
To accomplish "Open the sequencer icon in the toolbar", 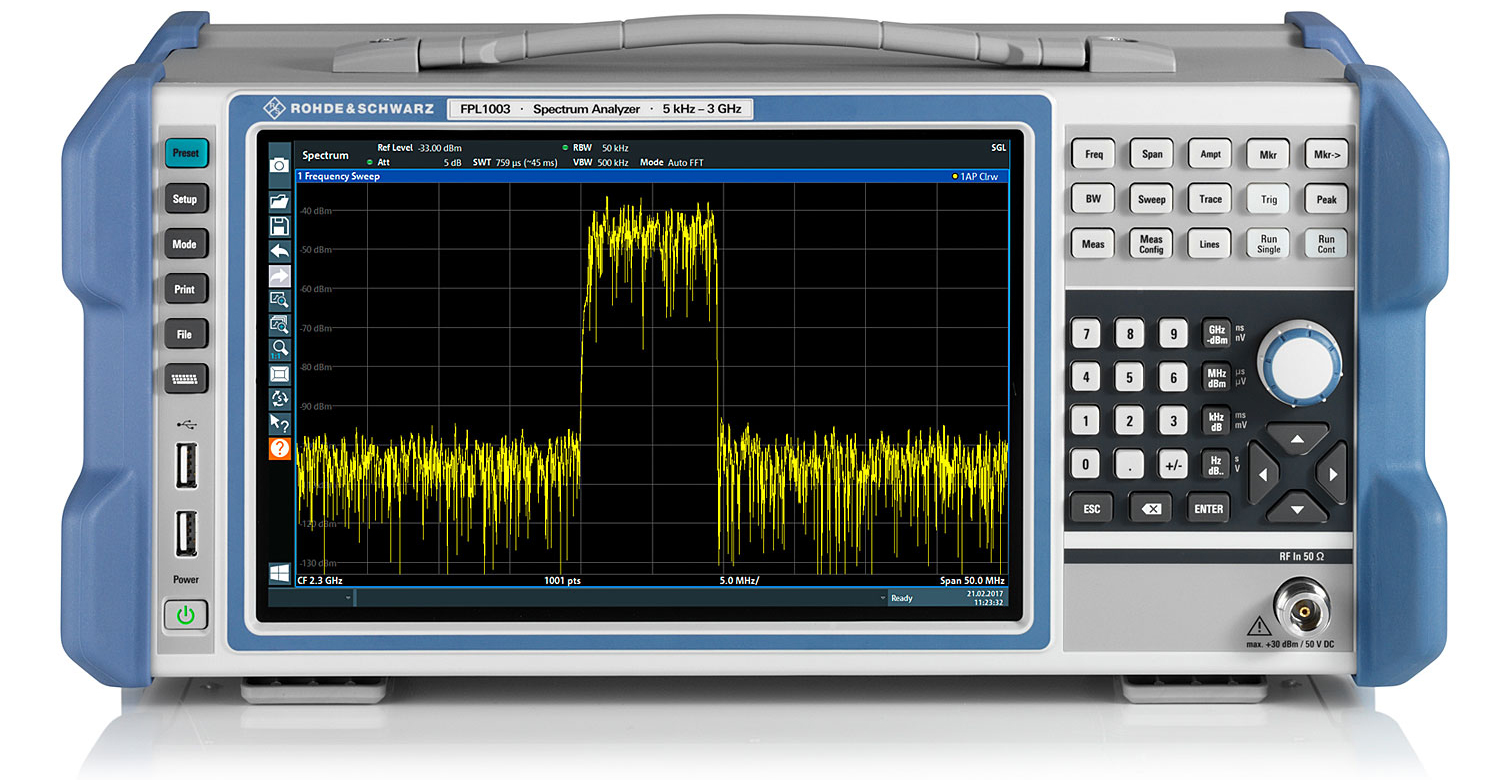I will pyautogui.click(x=280, y=399).
